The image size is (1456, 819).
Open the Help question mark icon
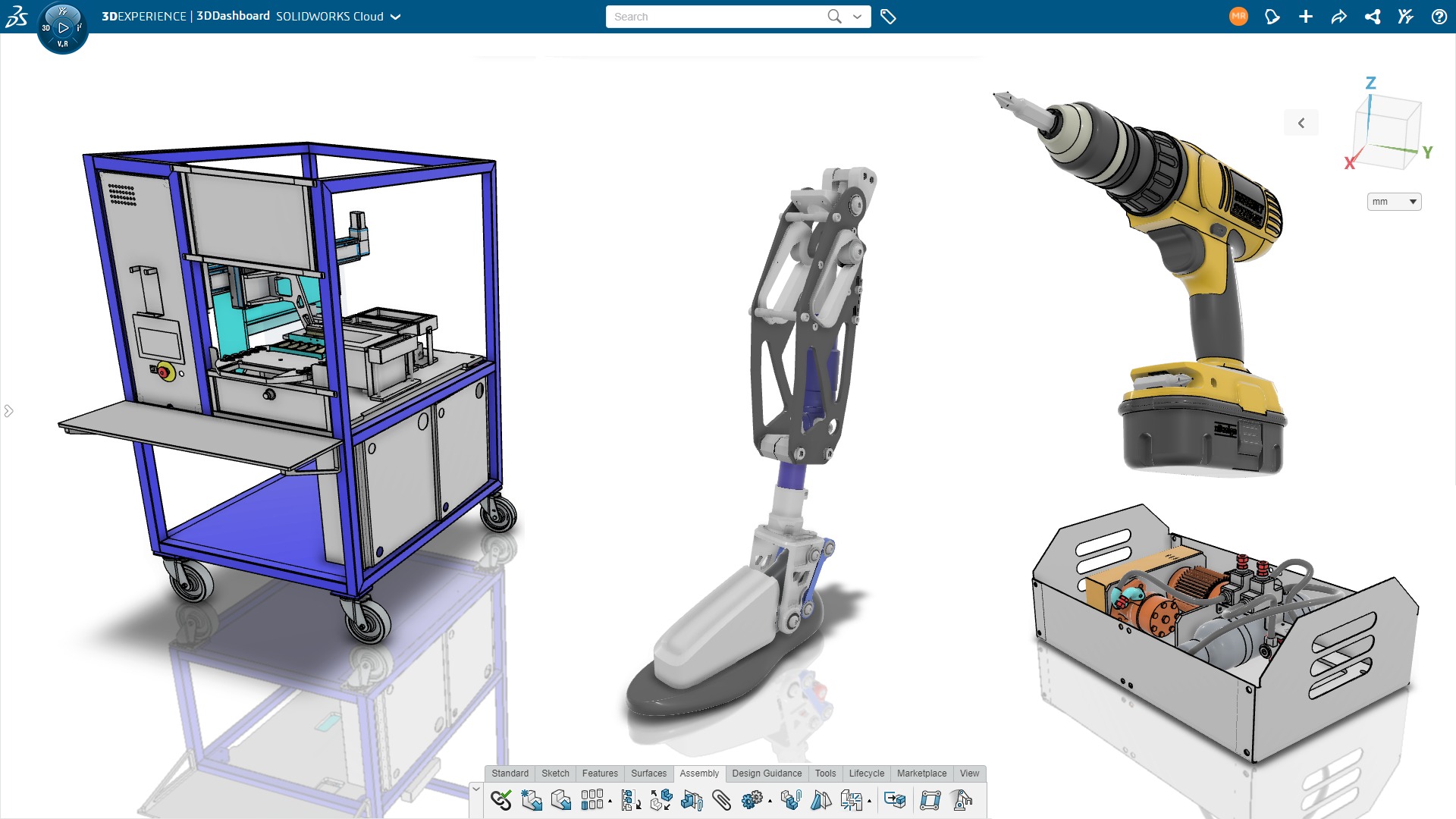click(1439, 16)
